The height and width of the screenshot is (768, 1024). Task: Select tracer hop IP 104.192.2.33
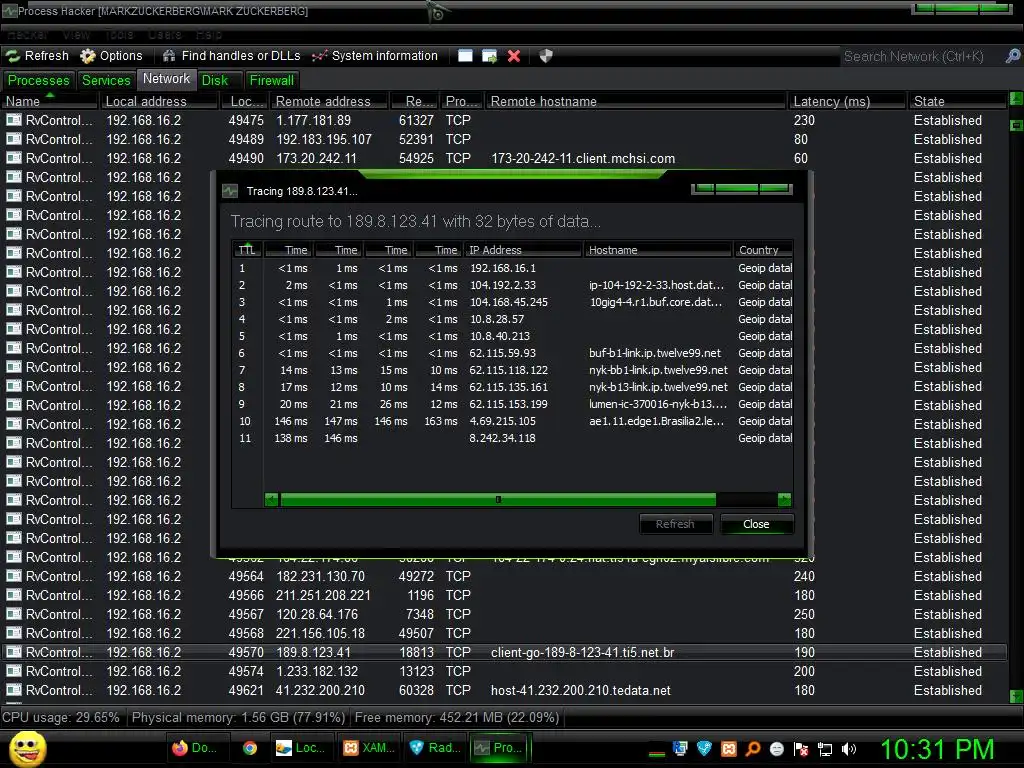502,285
